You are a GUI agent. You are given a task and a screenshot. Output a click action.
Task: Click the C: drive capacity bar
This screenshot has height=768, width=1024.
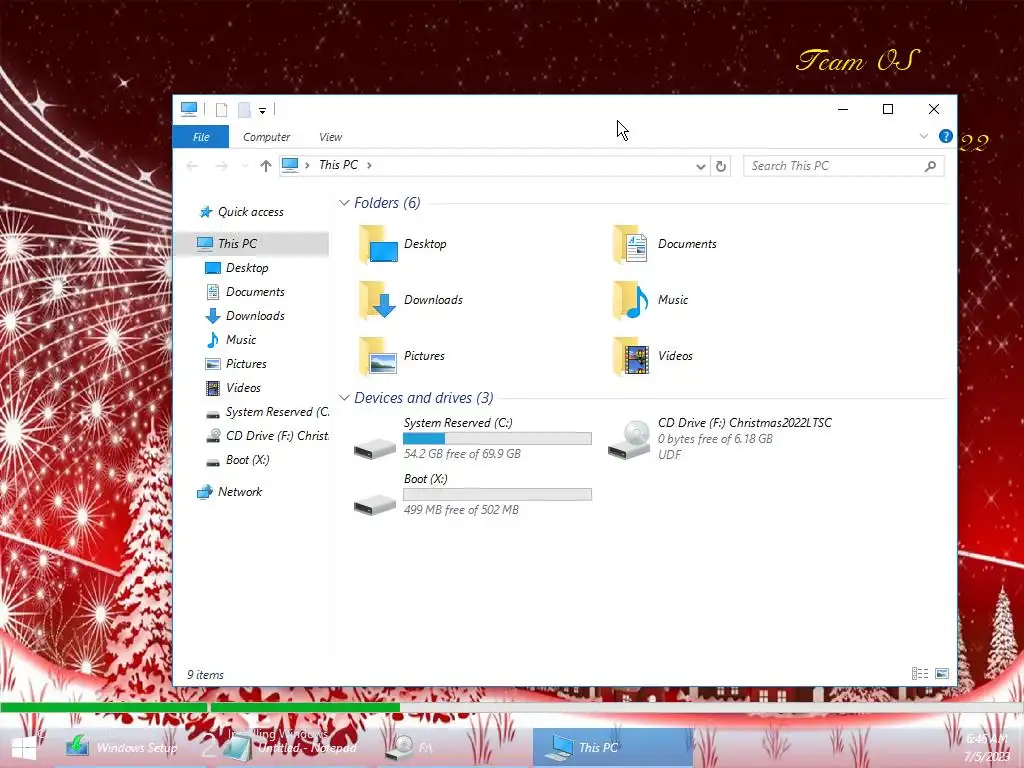point(497,438)
